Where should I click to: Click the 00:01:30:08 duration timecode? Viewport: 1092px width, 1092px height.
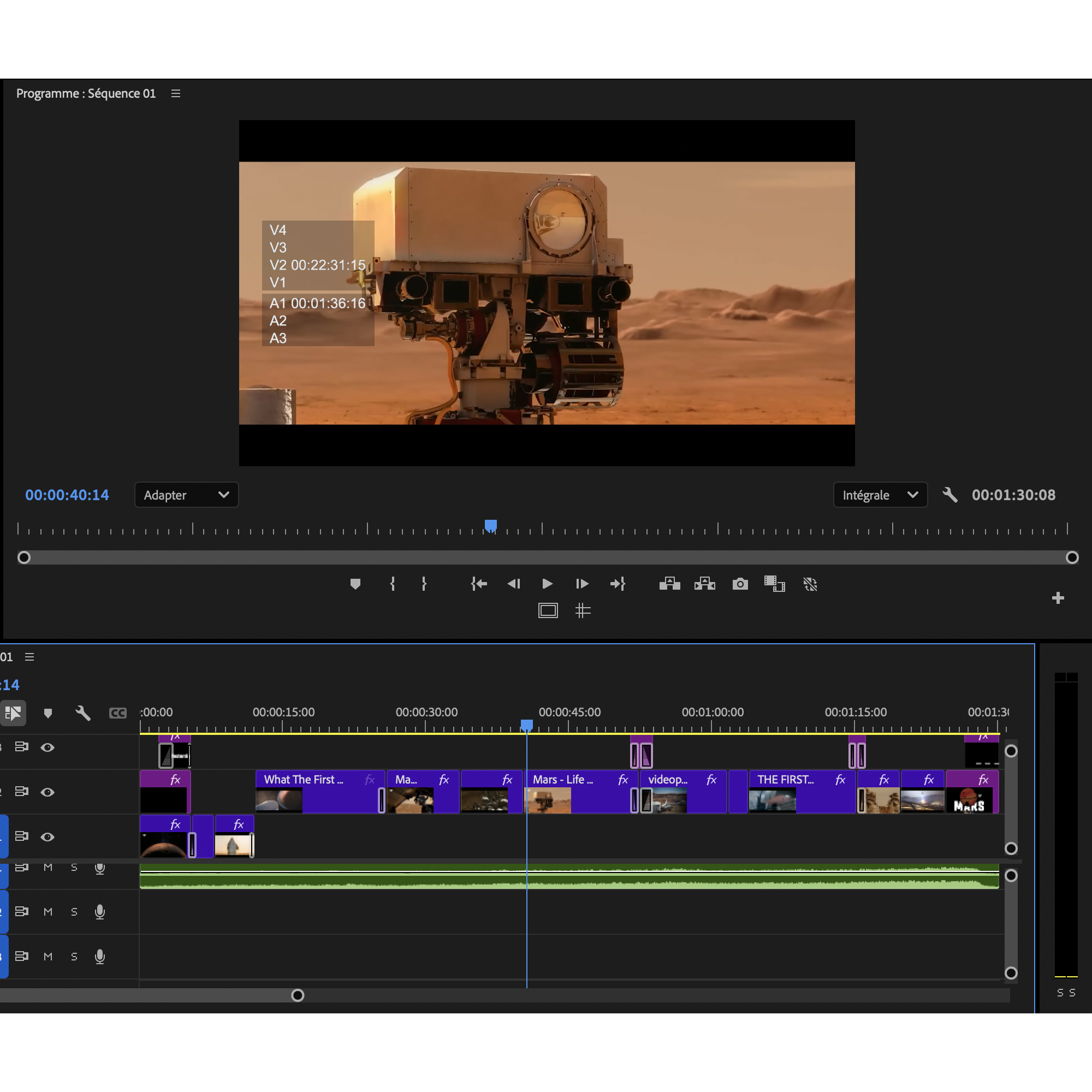(1013, 495)
